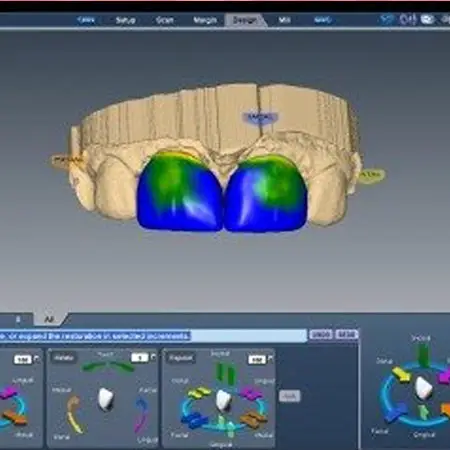This screenshot has width=450, height=450.
Task: Click the green curved rotate arrow
Action: click(107, 366)
